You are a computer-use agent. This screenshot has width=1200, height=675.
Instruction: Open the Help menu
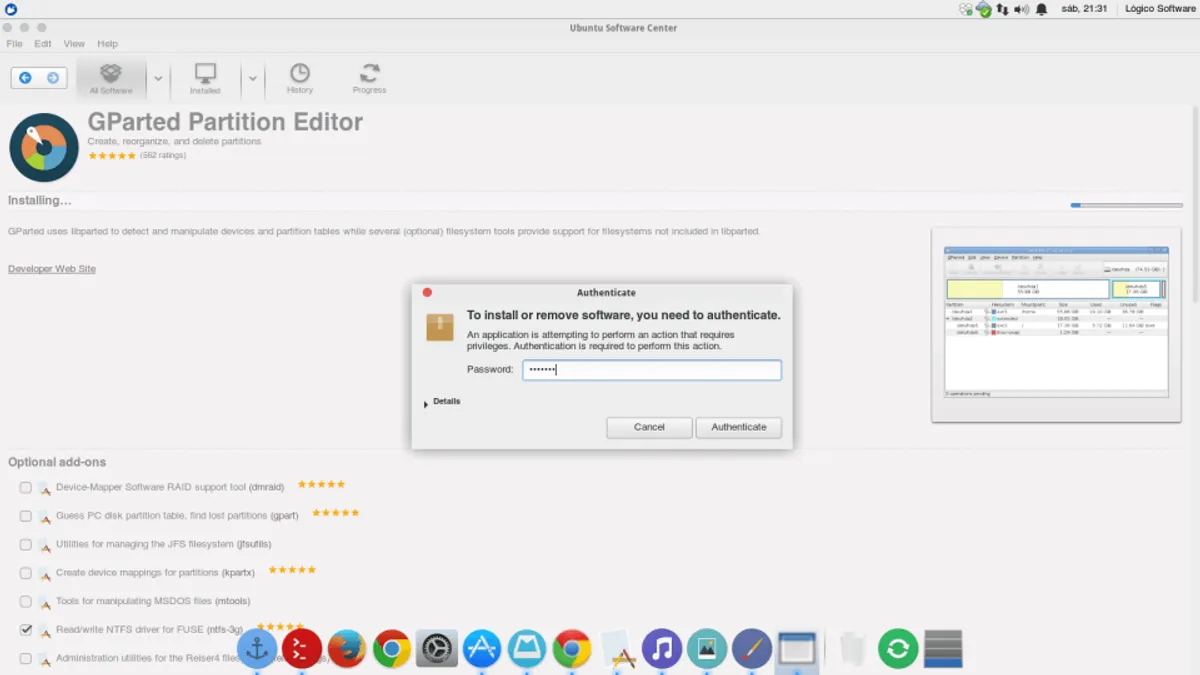click(x=107, y=44)
